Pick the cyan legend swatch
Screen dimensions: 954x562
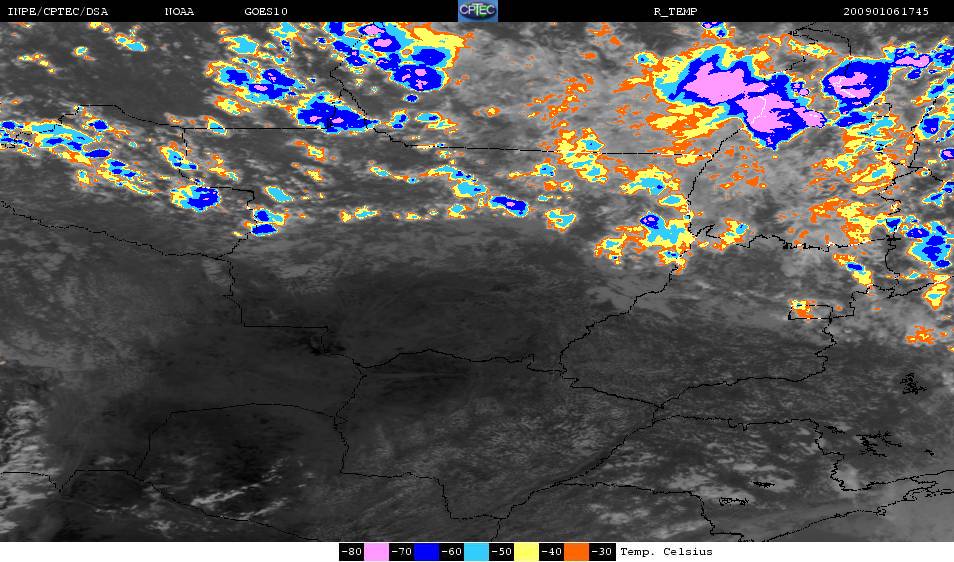pos(476,552)
